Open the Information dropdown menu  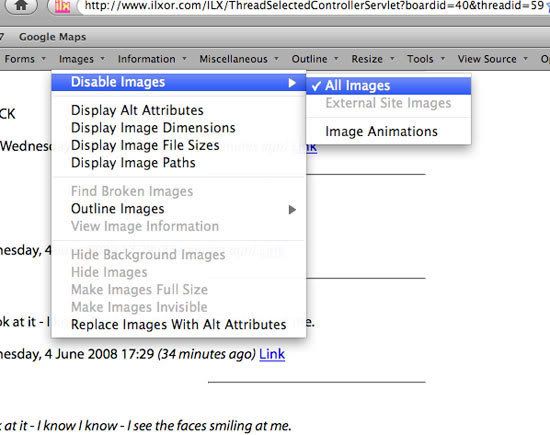tap(152, 59)
